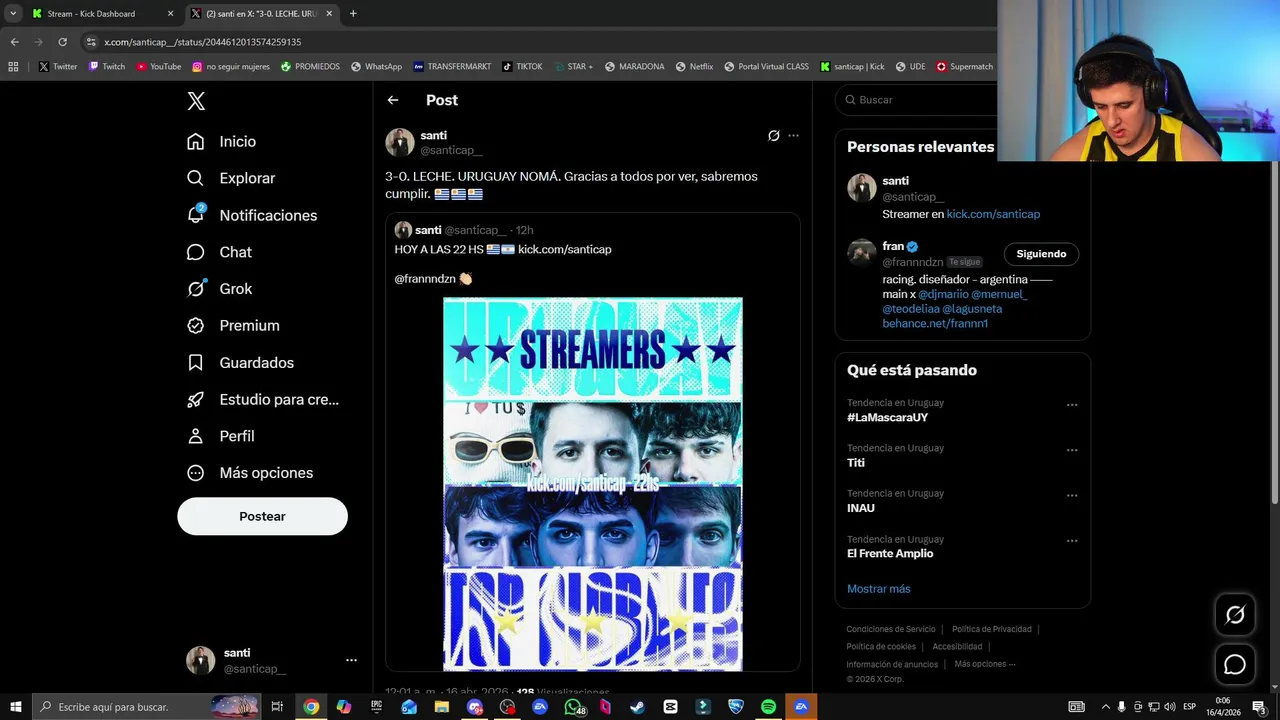Screen dimensions: 1280x720
Task: Open the three-dot menu on the post
Action: (x=793, y=136)
